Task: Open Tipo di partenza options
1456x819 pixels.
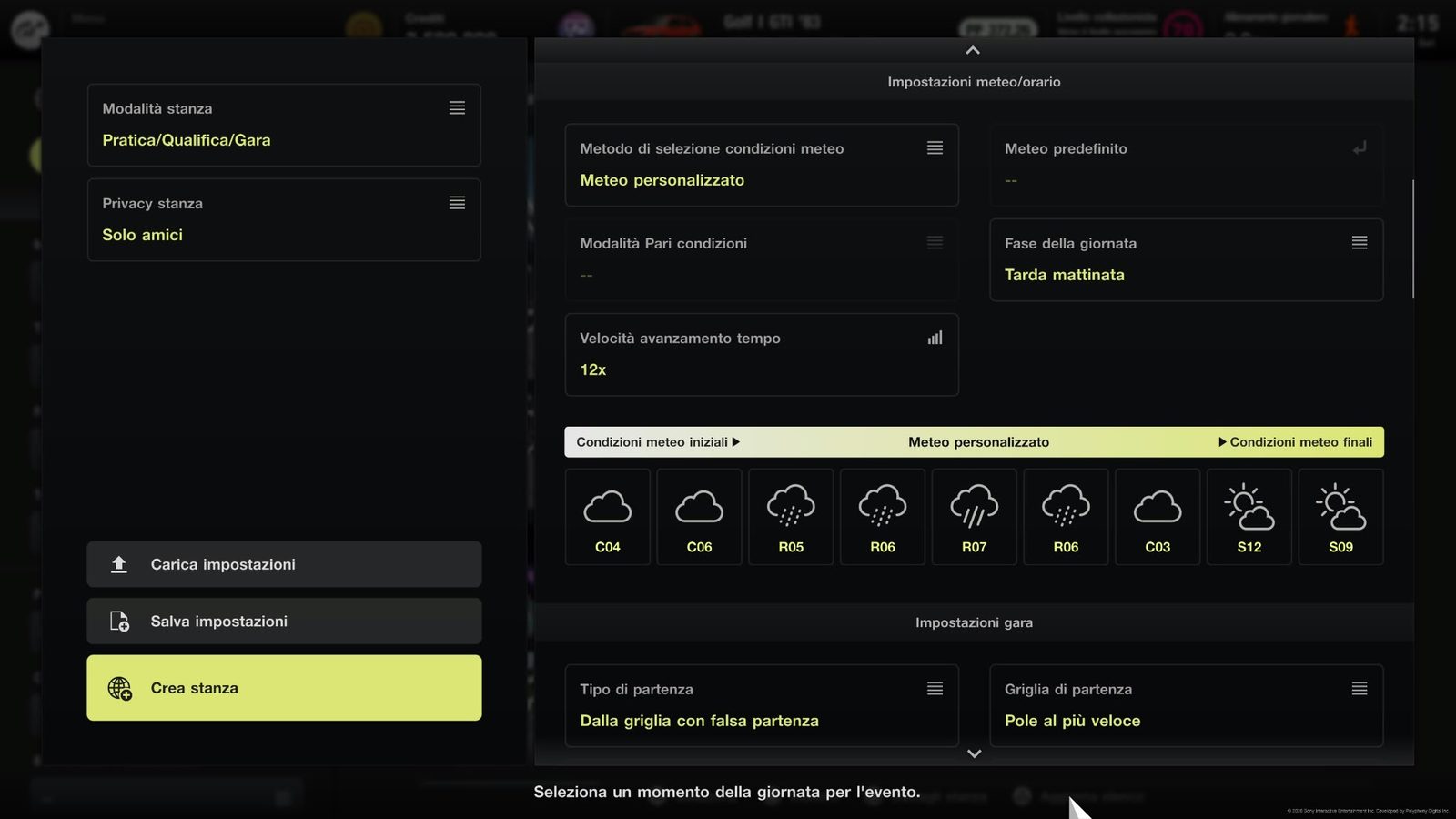Action: 762,705
